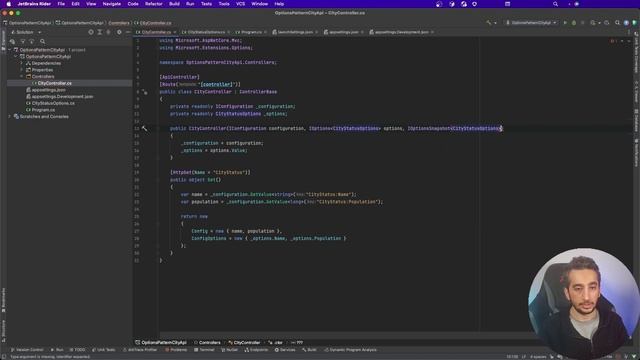Open Unit Tests tool window
The image size is (640, 360).
point(104,350)
